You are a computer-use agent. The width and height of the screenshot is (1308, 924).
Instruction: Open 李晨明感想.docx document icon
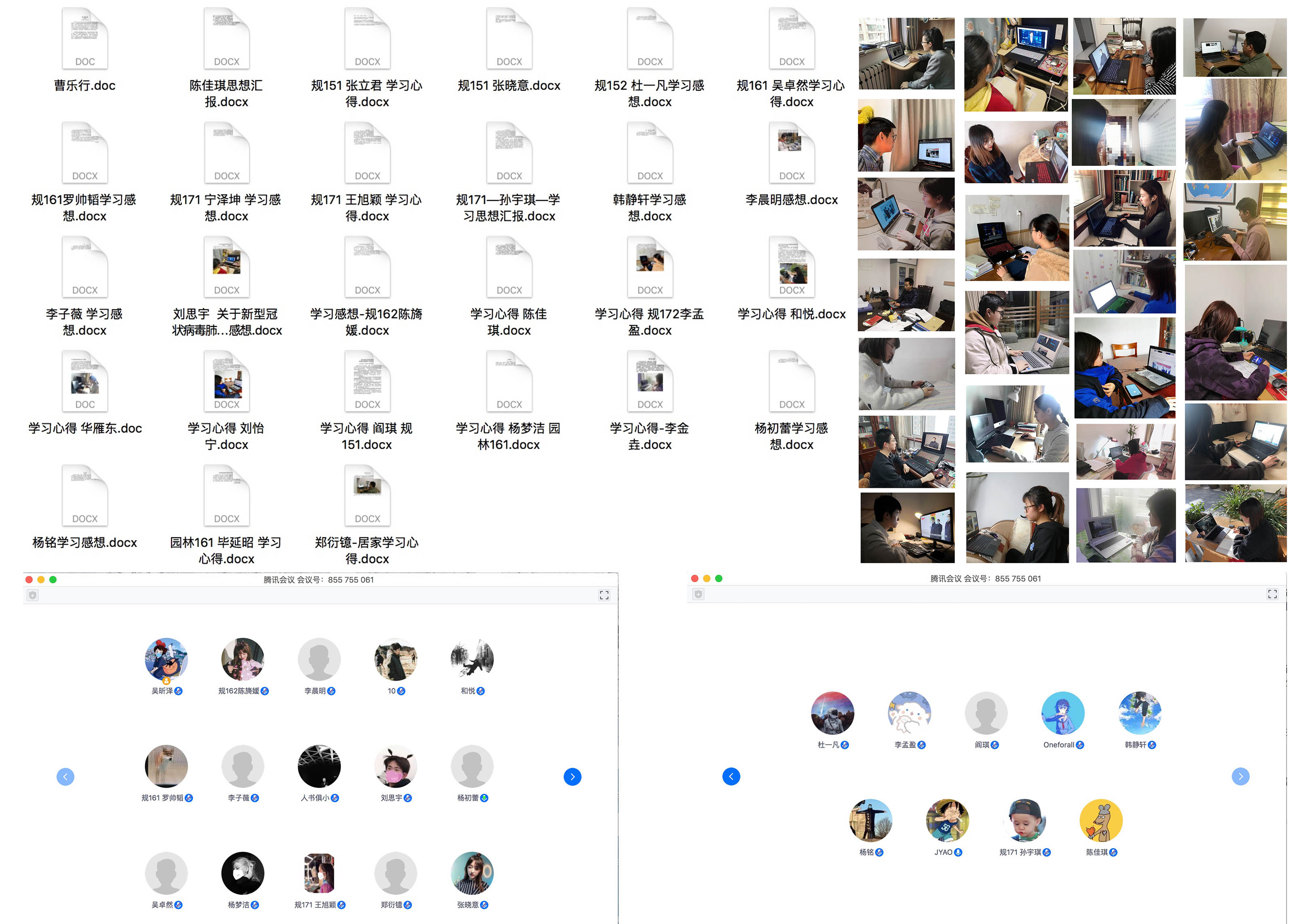point(791,153)
